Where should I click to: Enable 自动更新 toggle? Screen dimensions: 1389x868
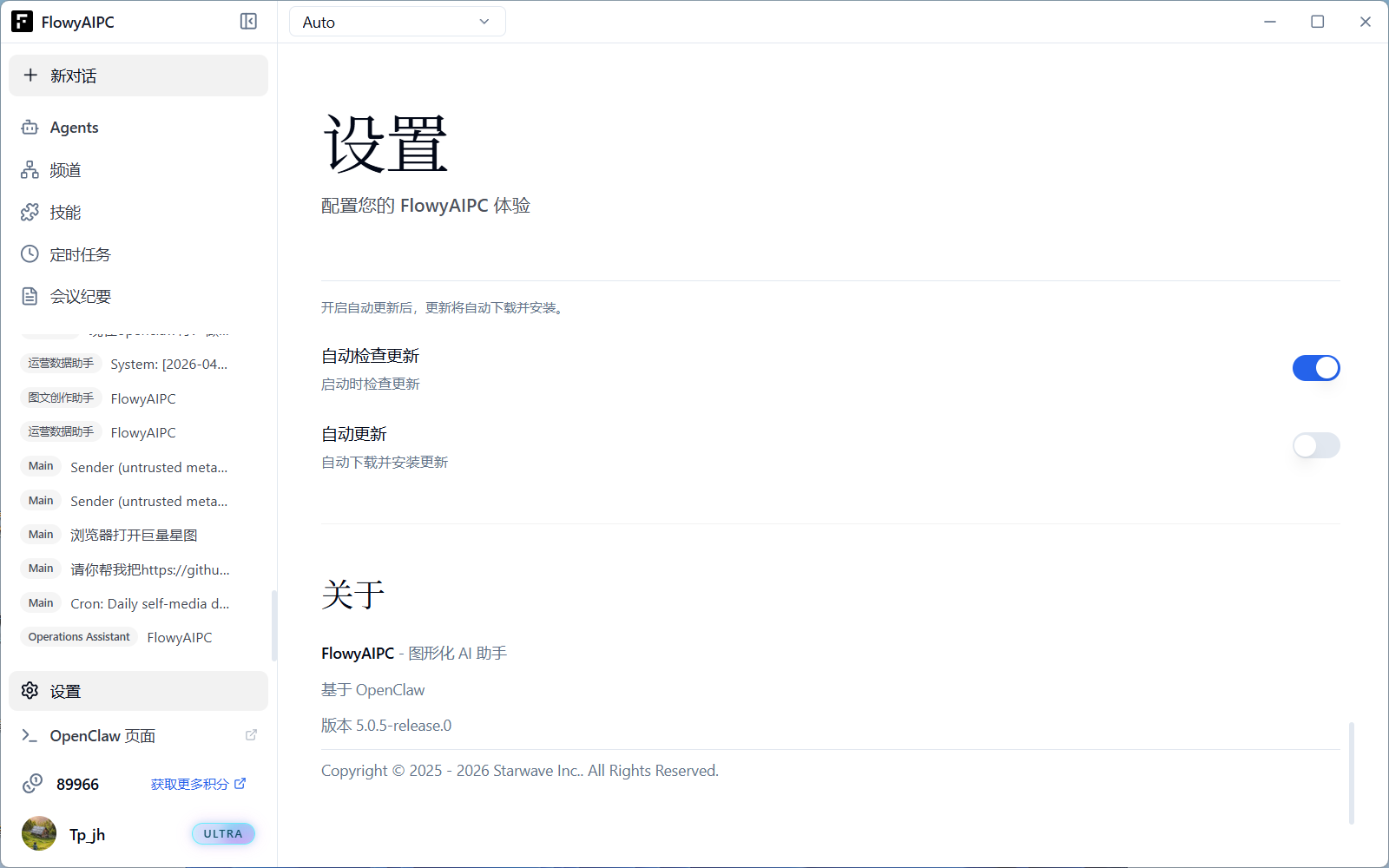pyautogui.click(x=1316, y=445)
